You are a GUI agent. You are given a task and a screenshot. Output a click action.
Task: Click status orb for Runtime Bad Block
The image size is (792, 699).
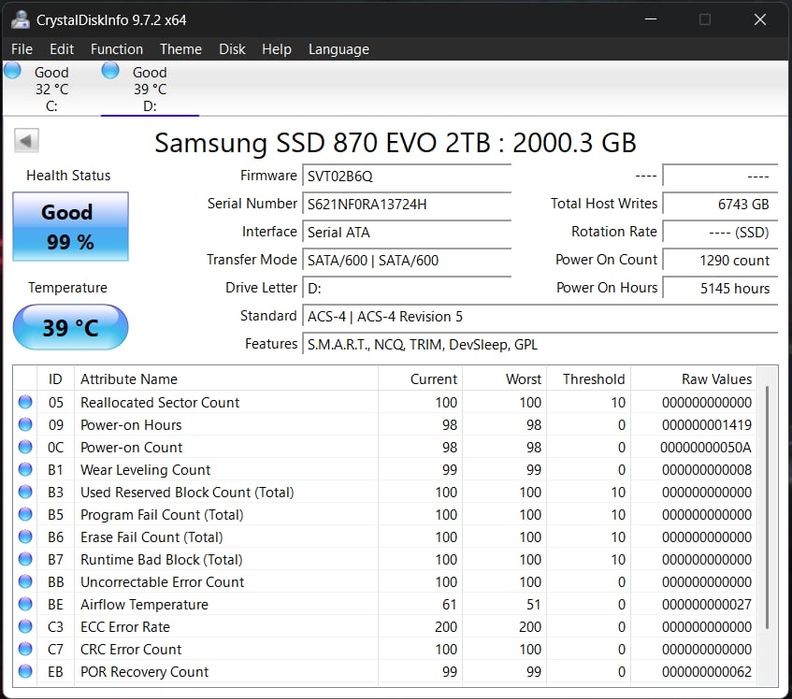click(25, 559)
